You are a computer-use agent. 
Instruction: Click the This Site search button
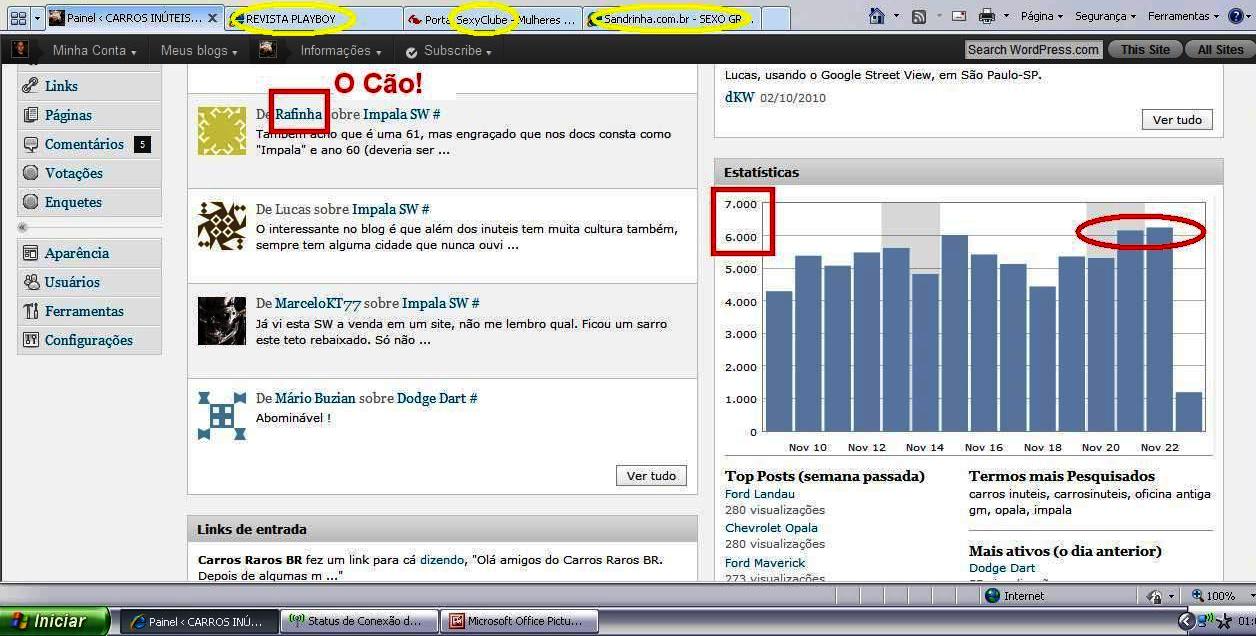[x=1145, y=49]
